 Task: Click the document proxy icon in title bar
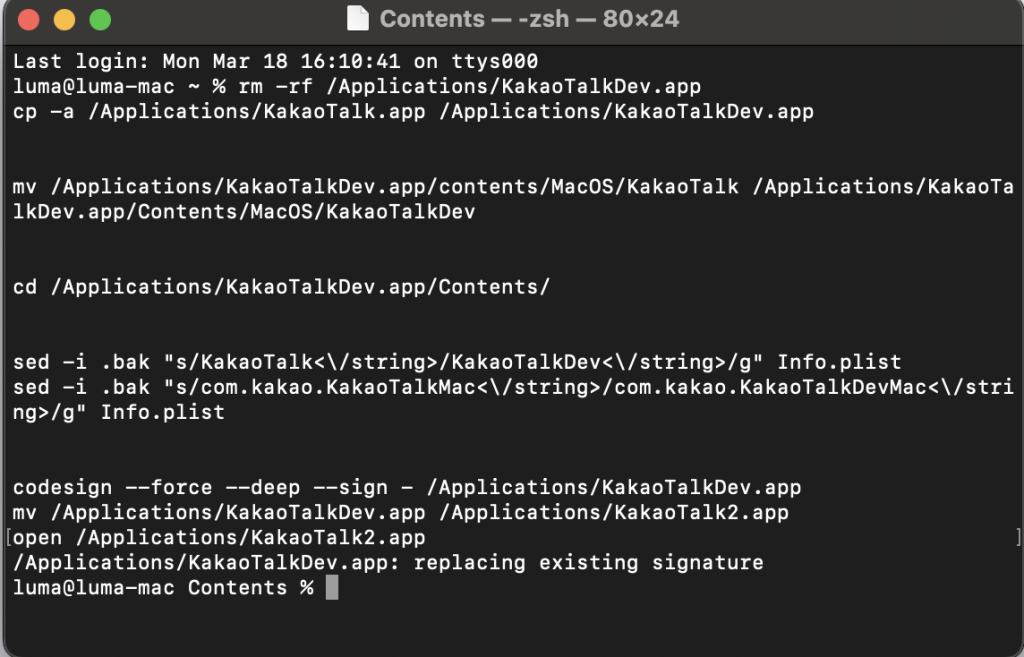[x=357, y=19]
